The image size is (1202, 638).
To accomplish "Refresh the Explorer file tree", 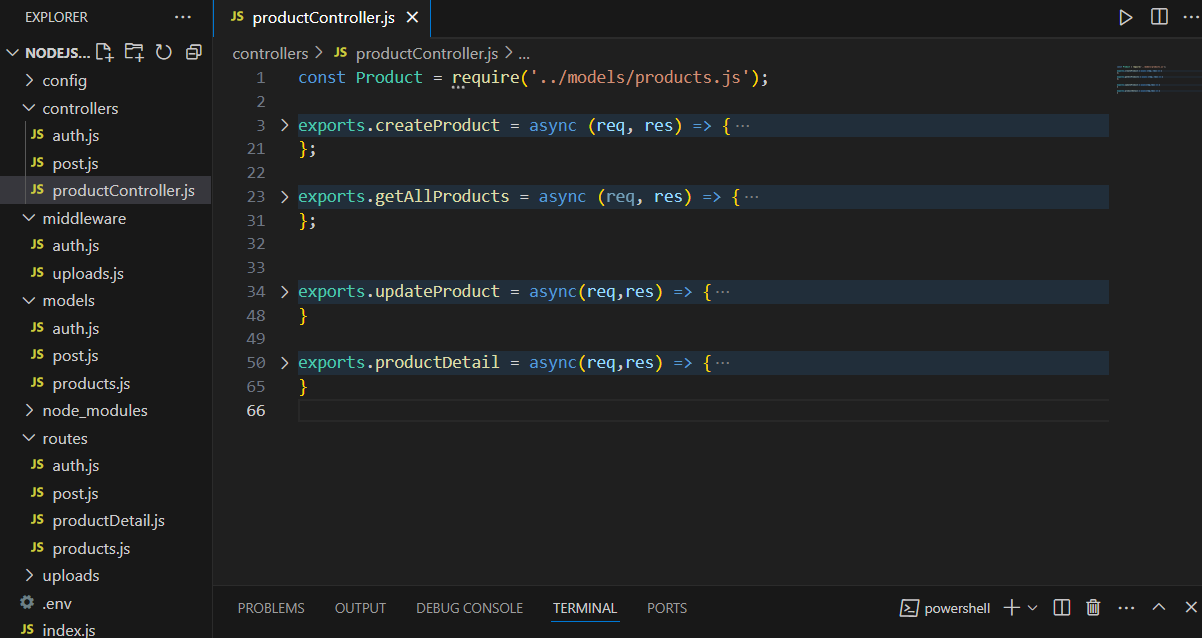I will pyautogui.click(x=164, y=52).
